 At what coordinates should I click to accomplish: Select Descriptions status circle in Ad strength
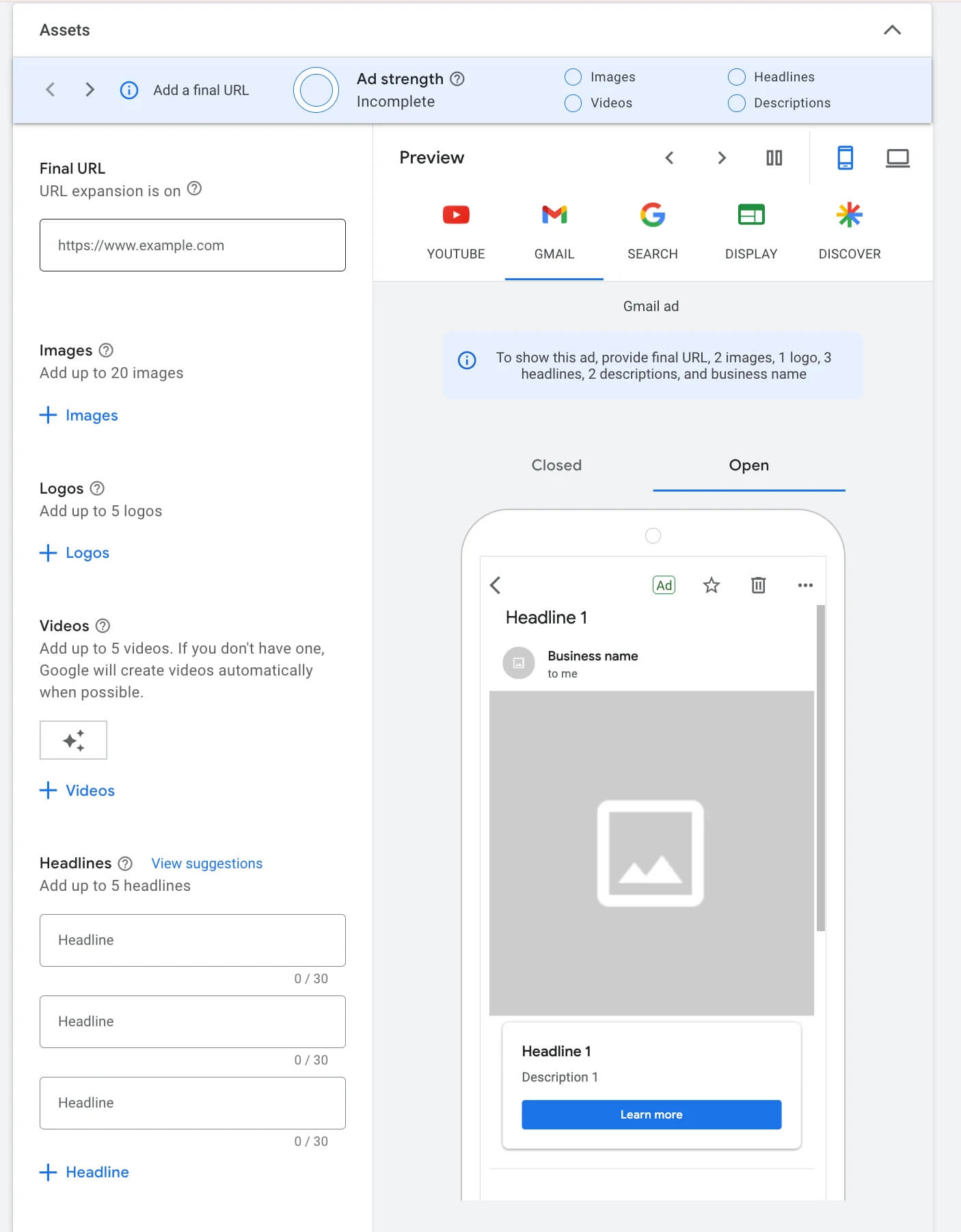pyautogui.click(x=736, y=103)
